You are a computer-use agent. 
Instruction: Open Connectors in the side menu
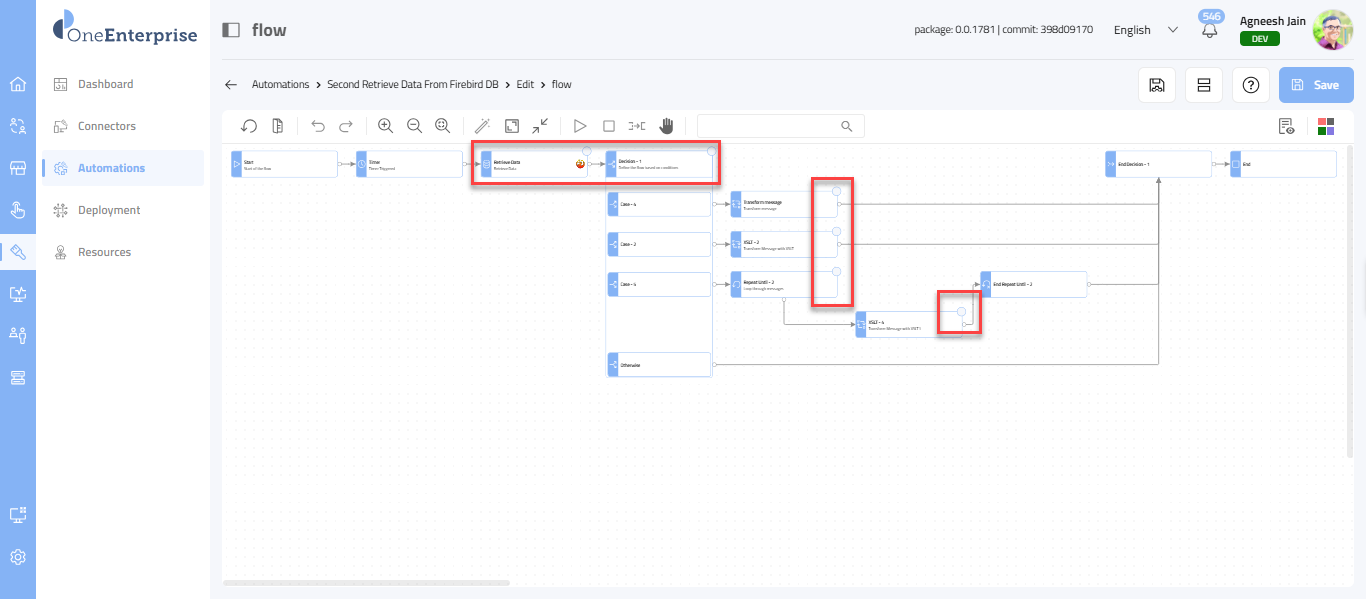pos(107,126)
